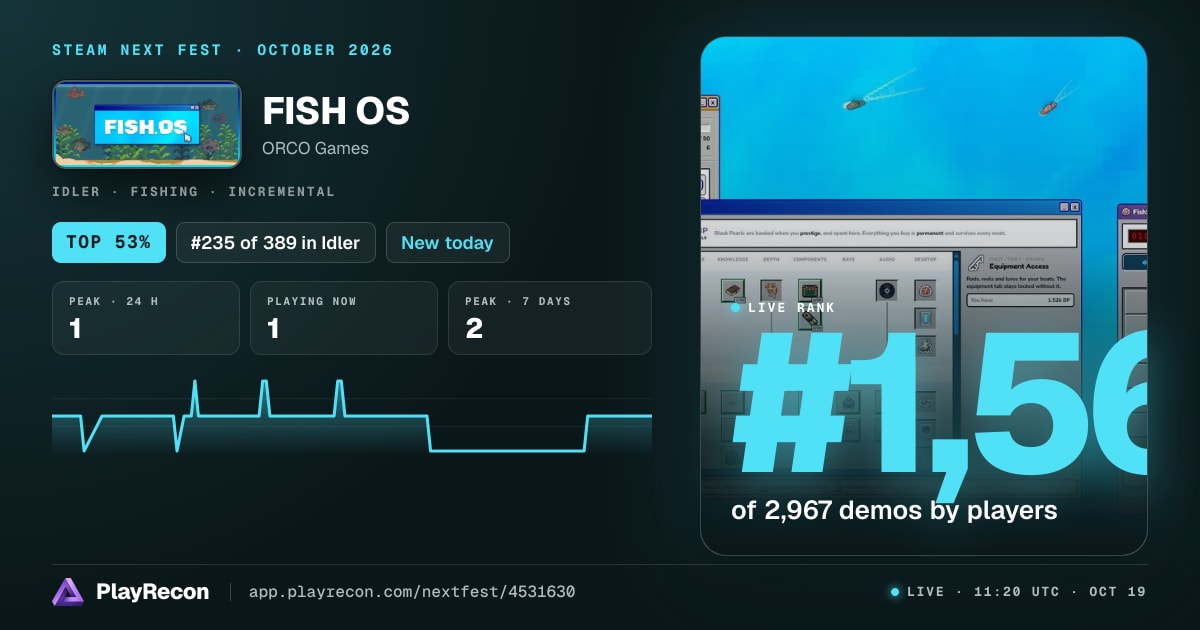The image size is (1200, 630).
Task: Switch to the DESKTOP column tab
Action: click(925, 259)
